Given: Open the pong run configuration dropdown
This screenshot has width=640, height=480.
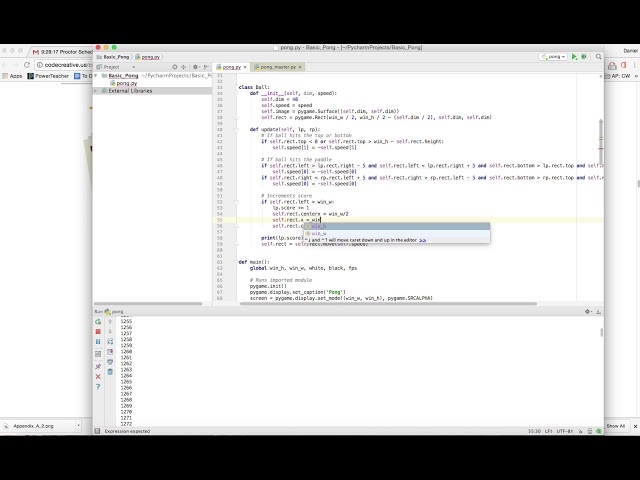Looking at the screenshot, I should pyautogui.click(x=555, y=57).
